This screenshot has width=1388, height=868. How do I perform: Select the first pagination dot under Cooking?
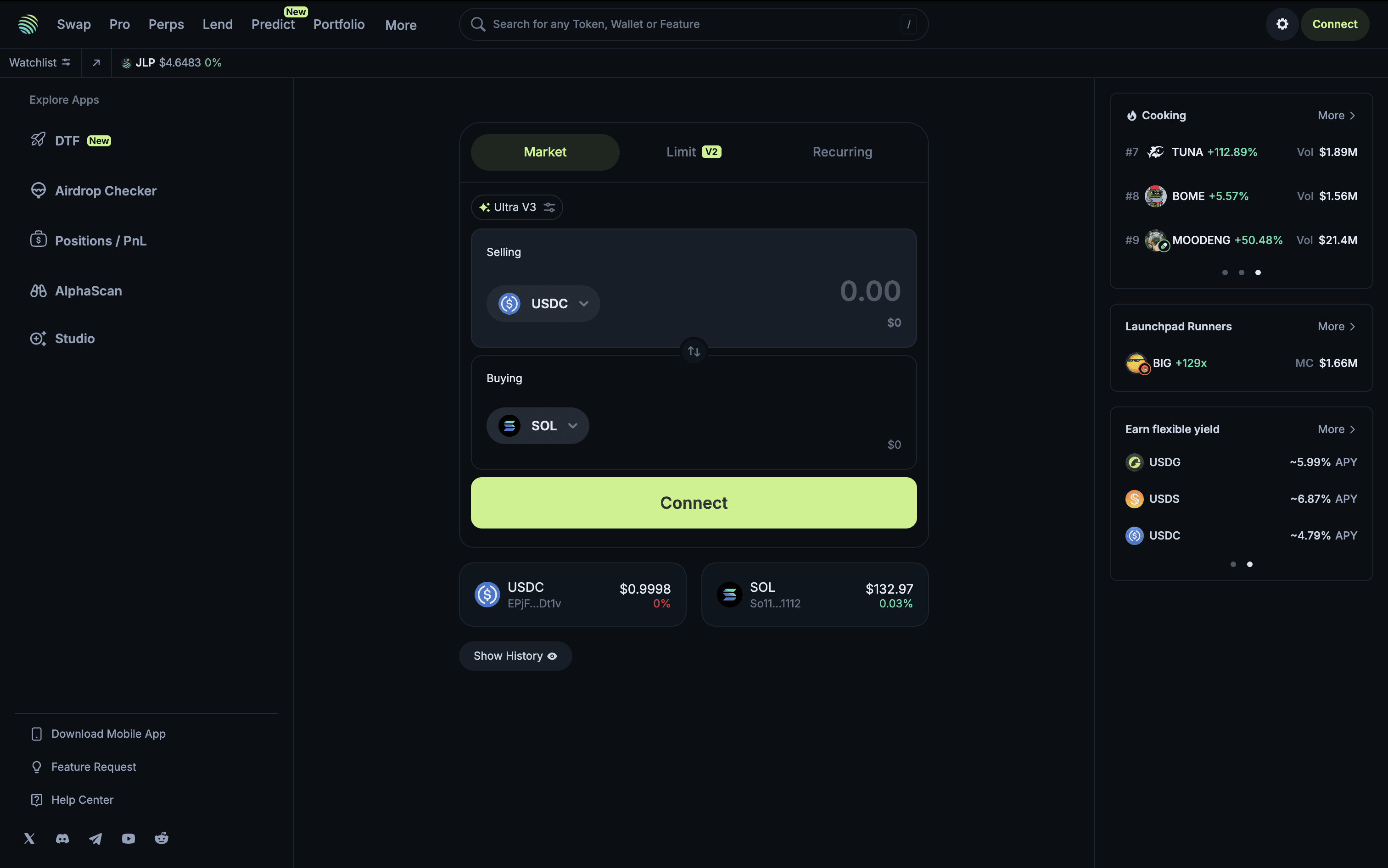click(x=1224, y=272)
